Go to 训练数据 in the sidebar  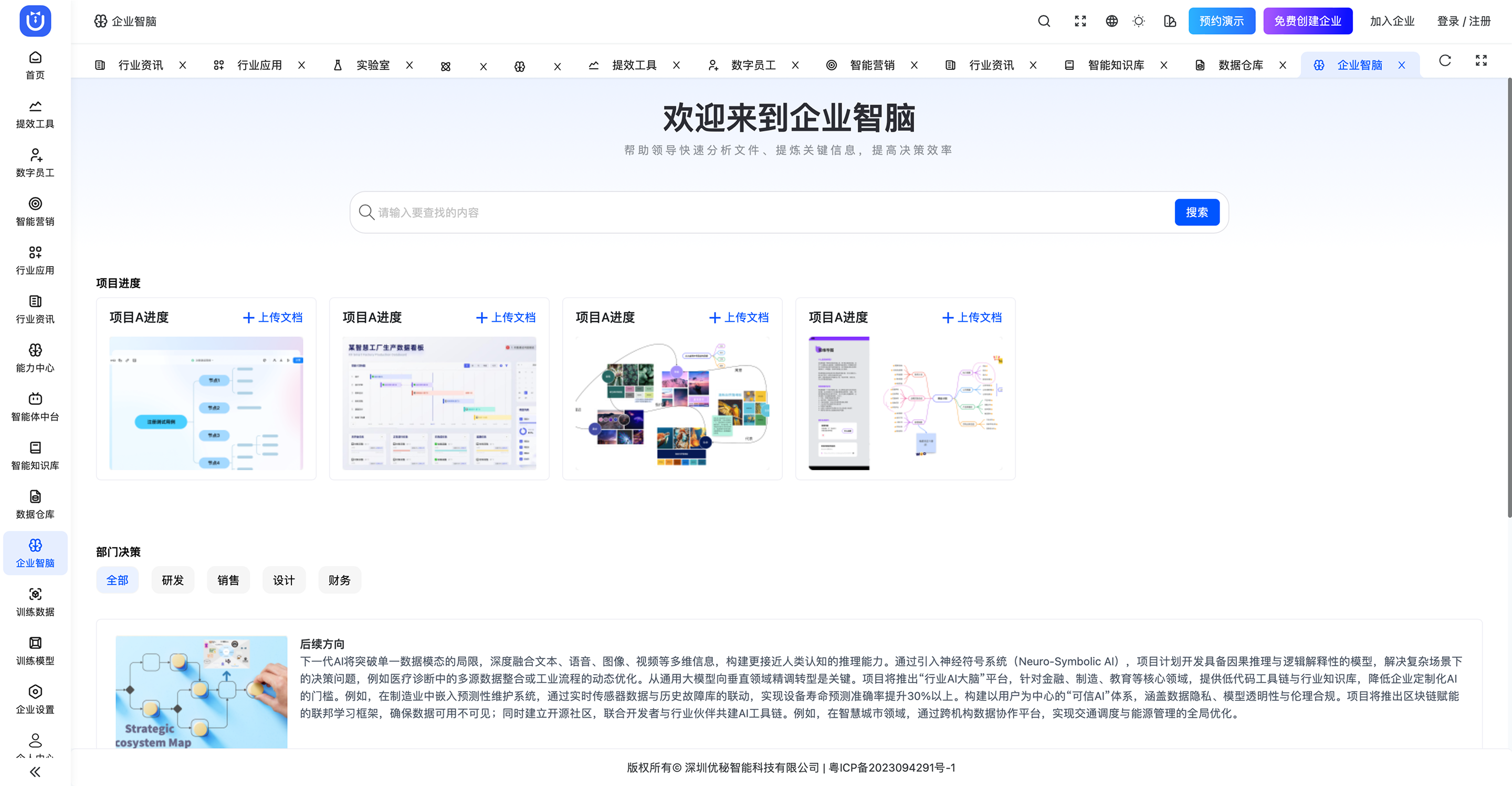(35, 602)
